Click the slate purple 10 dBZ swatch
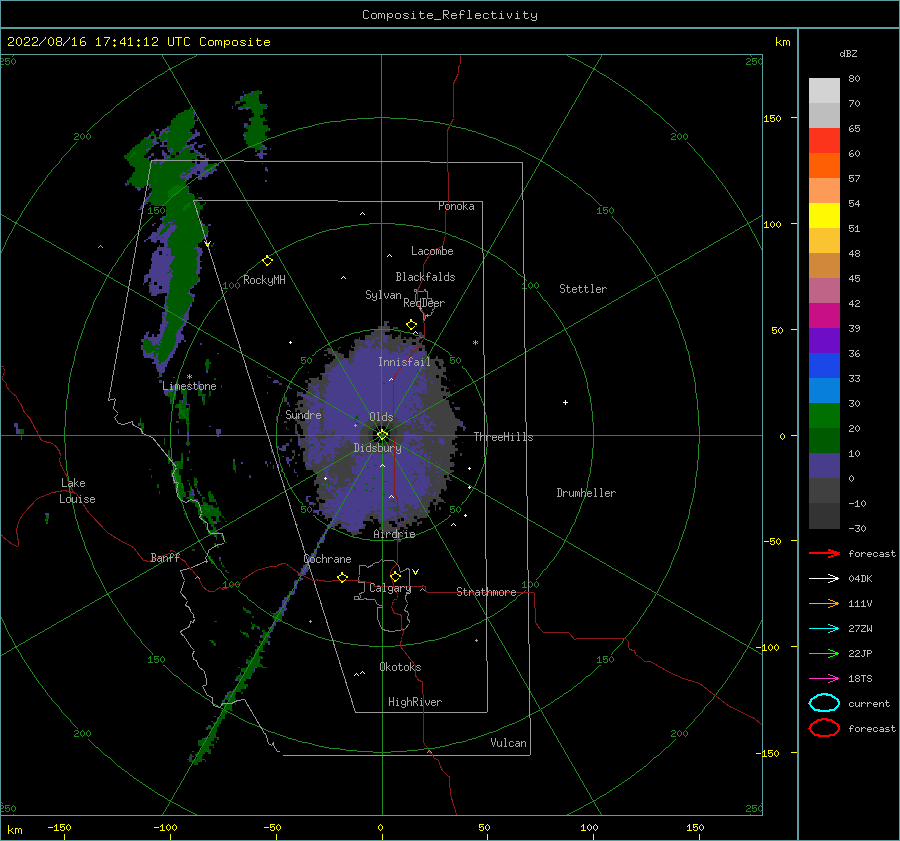900x841 pixels. click(824, 466)
